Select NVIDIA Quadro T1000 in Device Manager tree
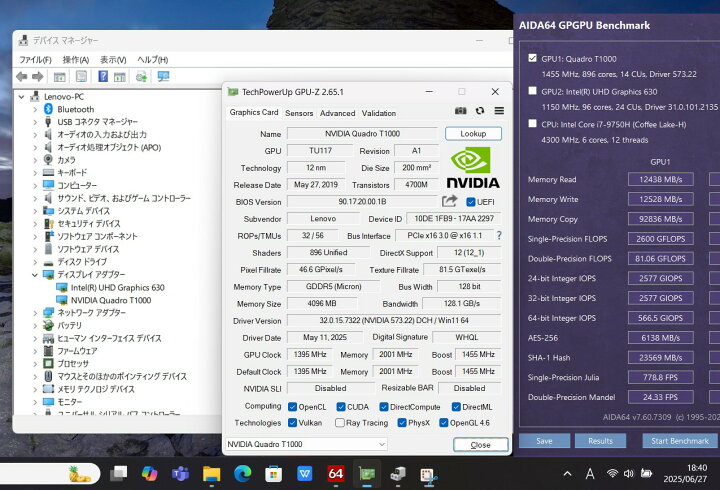720x490 pixels. [111, 300]
